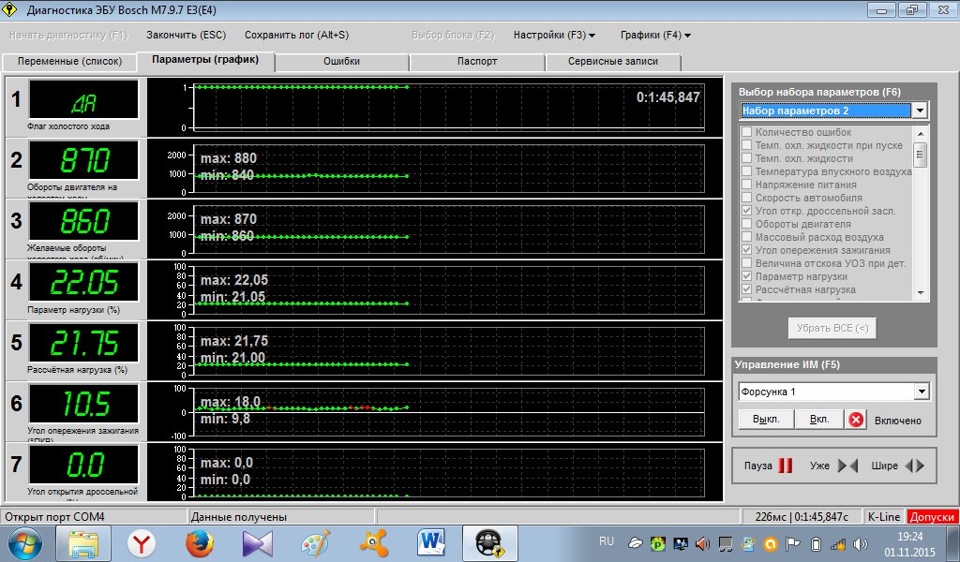Image resolution: width=960 pixels, height=562 pixels.
Task: Open Форсунка 1 actuator dropdown
Action: (x=921, y=392)
